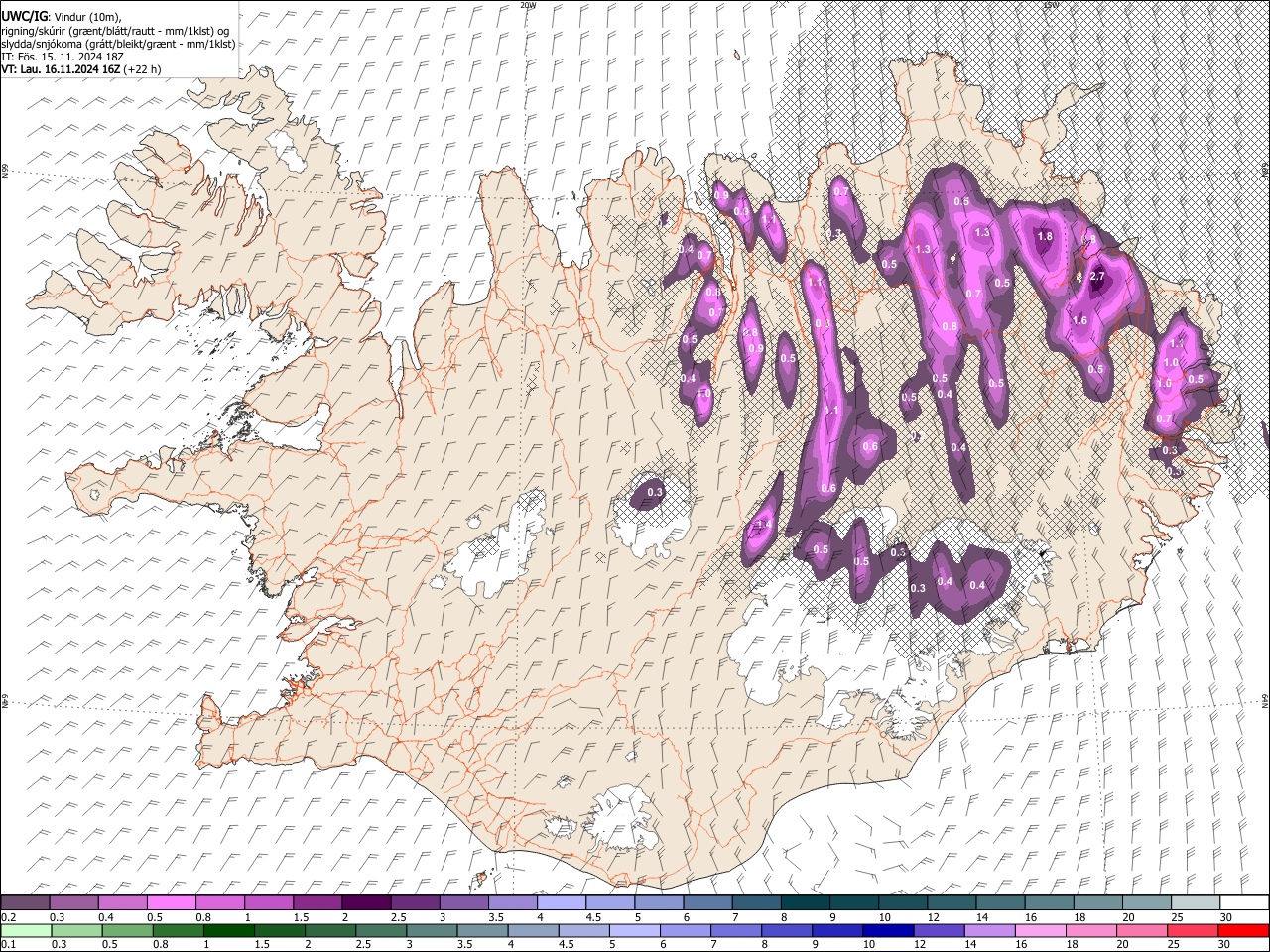Click the 1.8 precipitation value on the map
The image size is (1270, 952).
(x=1045, y=237)
